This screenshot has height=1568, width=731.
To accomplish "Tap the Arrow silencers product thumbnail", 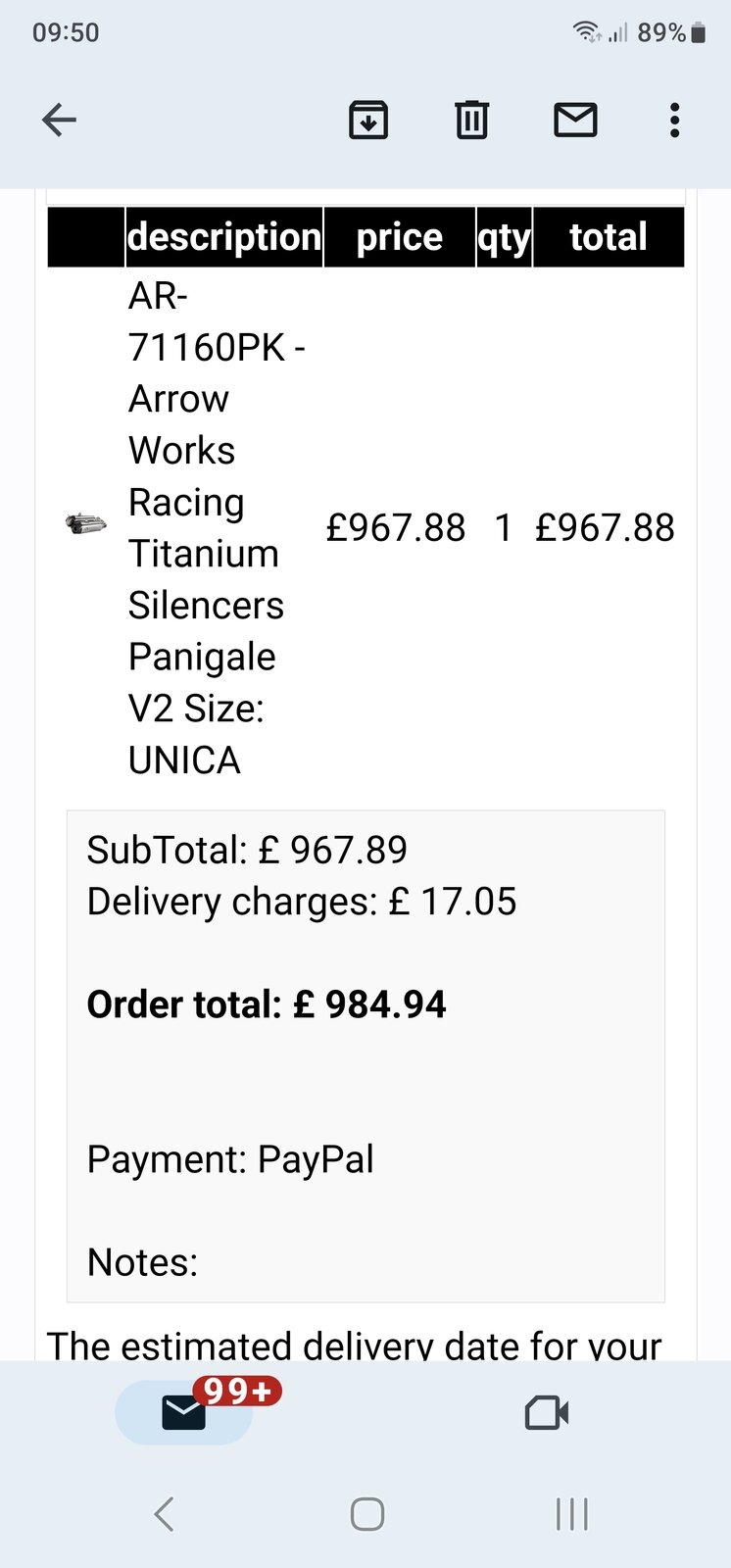I will click(x=86, y=523).
